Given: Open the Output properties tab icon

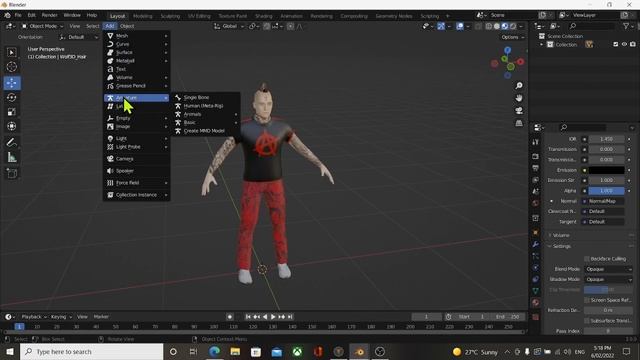Looking at the screenshot, I should click(x=535, y=168).
